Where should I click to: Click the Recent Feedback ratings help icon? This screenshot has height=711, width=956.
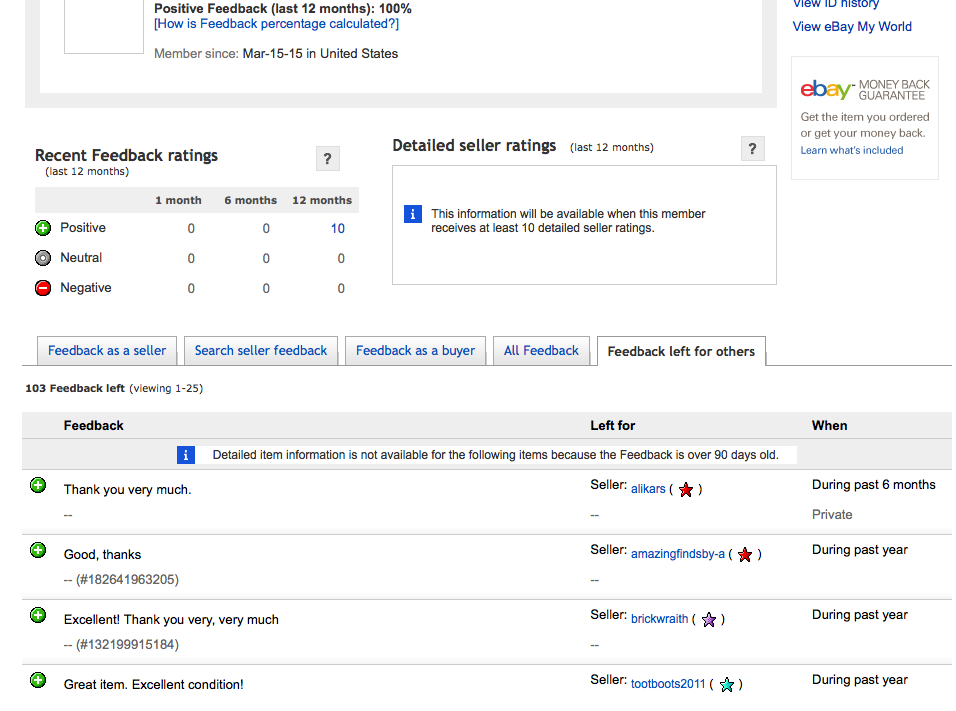[x=327, y=159]
